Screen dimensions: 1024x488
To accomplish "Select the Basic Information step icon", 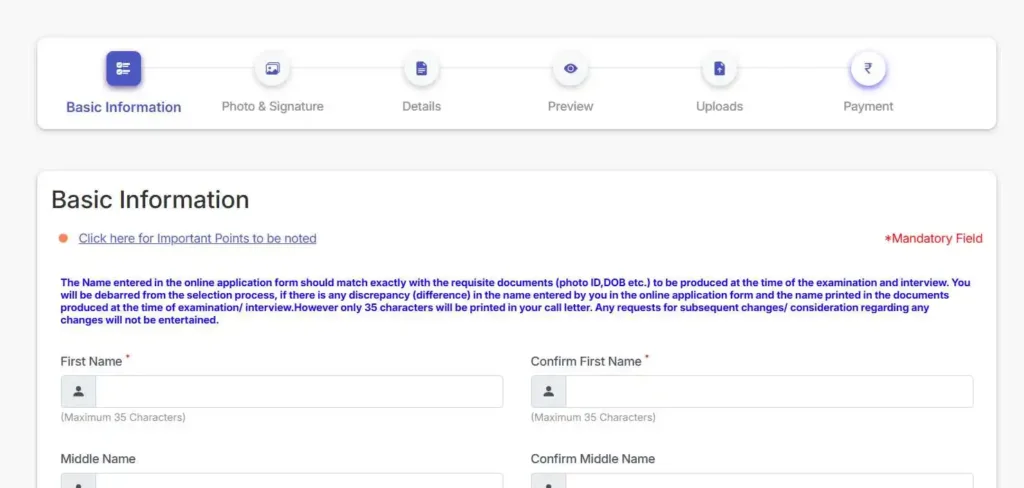I will pos(123,69).
